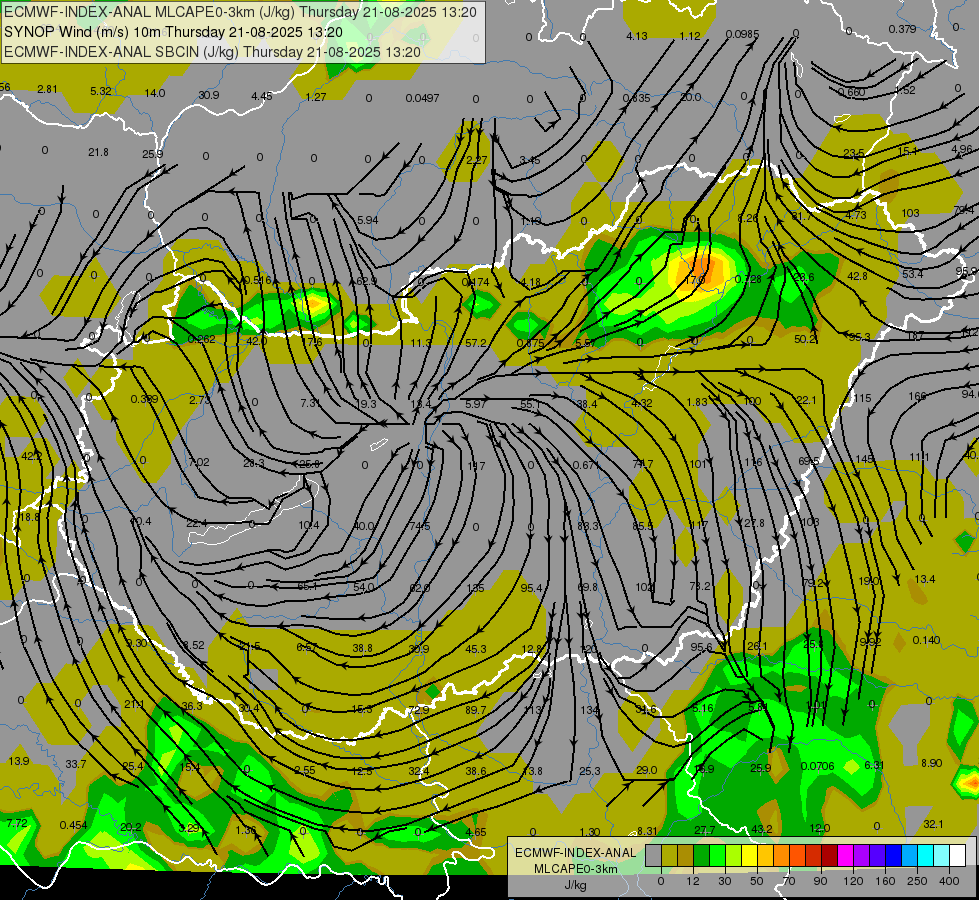Select the MLCAPE0-3km legend label
979x900 pixels.
point(576,868)
